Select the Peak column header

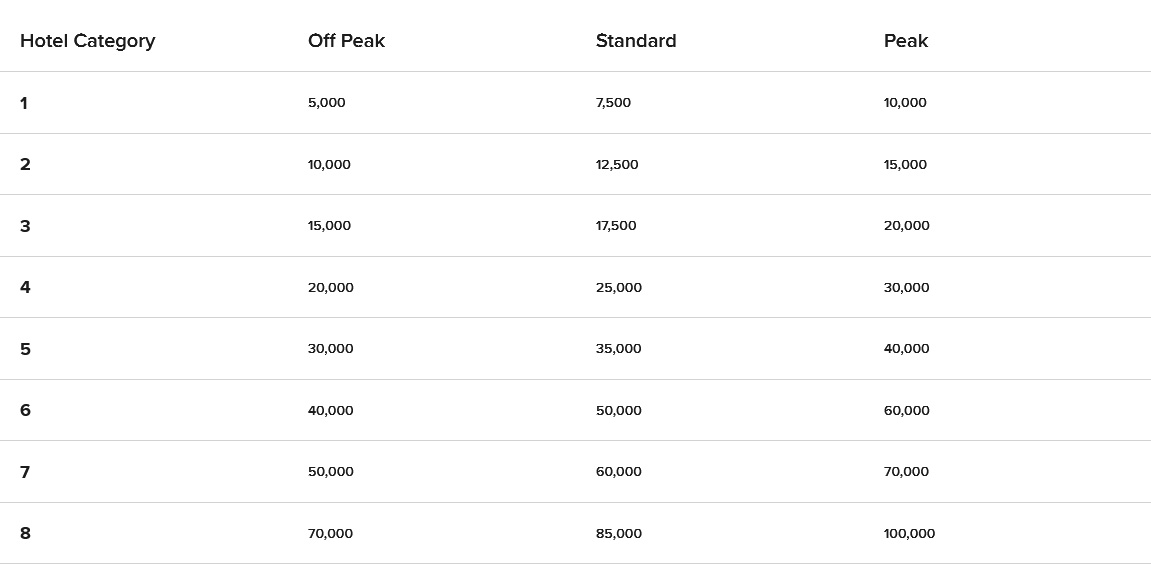click(x=906, y=40)
